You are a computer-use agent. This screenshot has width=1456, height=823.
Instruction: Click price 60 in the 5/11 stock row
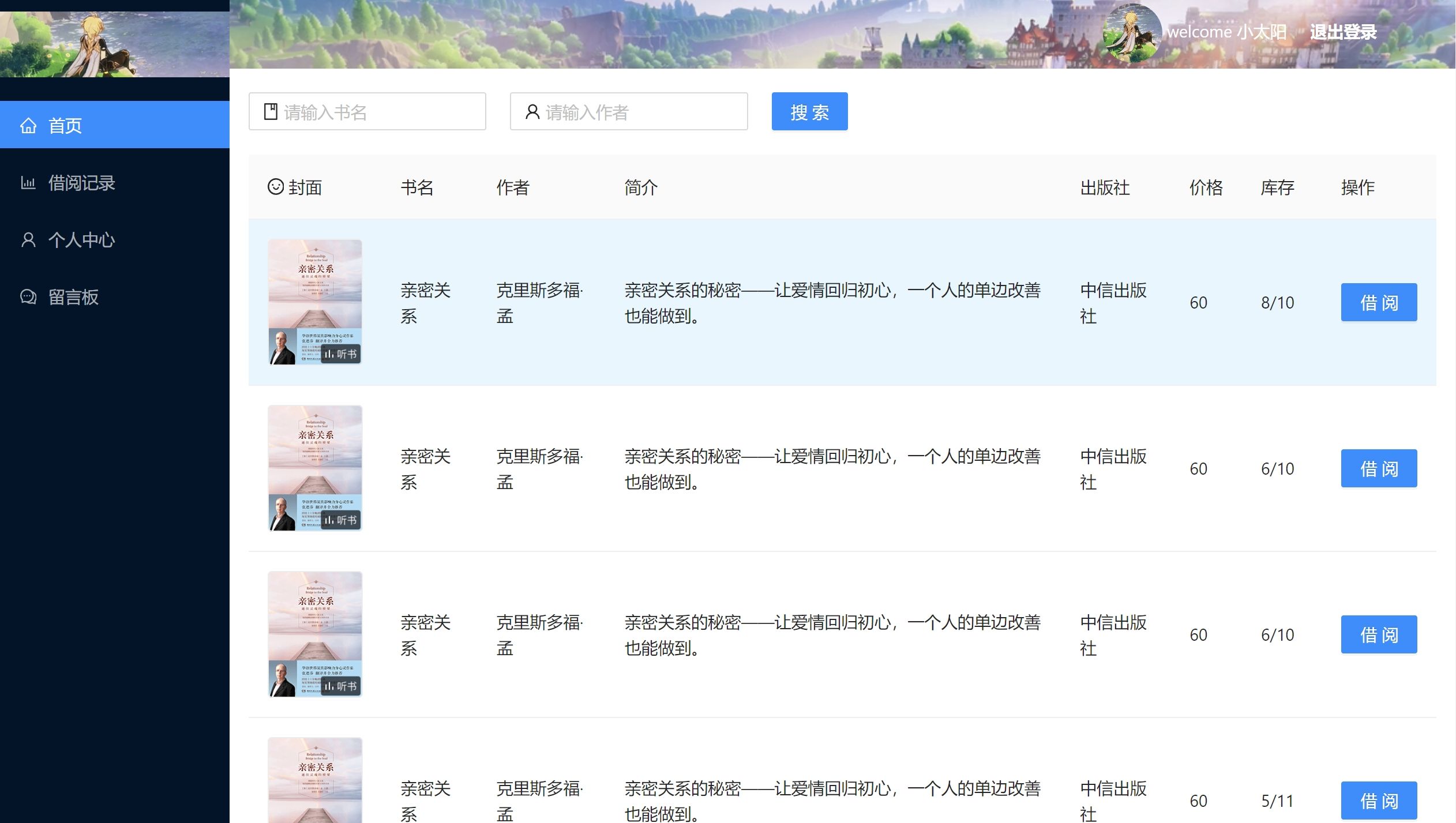(x=1199, y=801)
